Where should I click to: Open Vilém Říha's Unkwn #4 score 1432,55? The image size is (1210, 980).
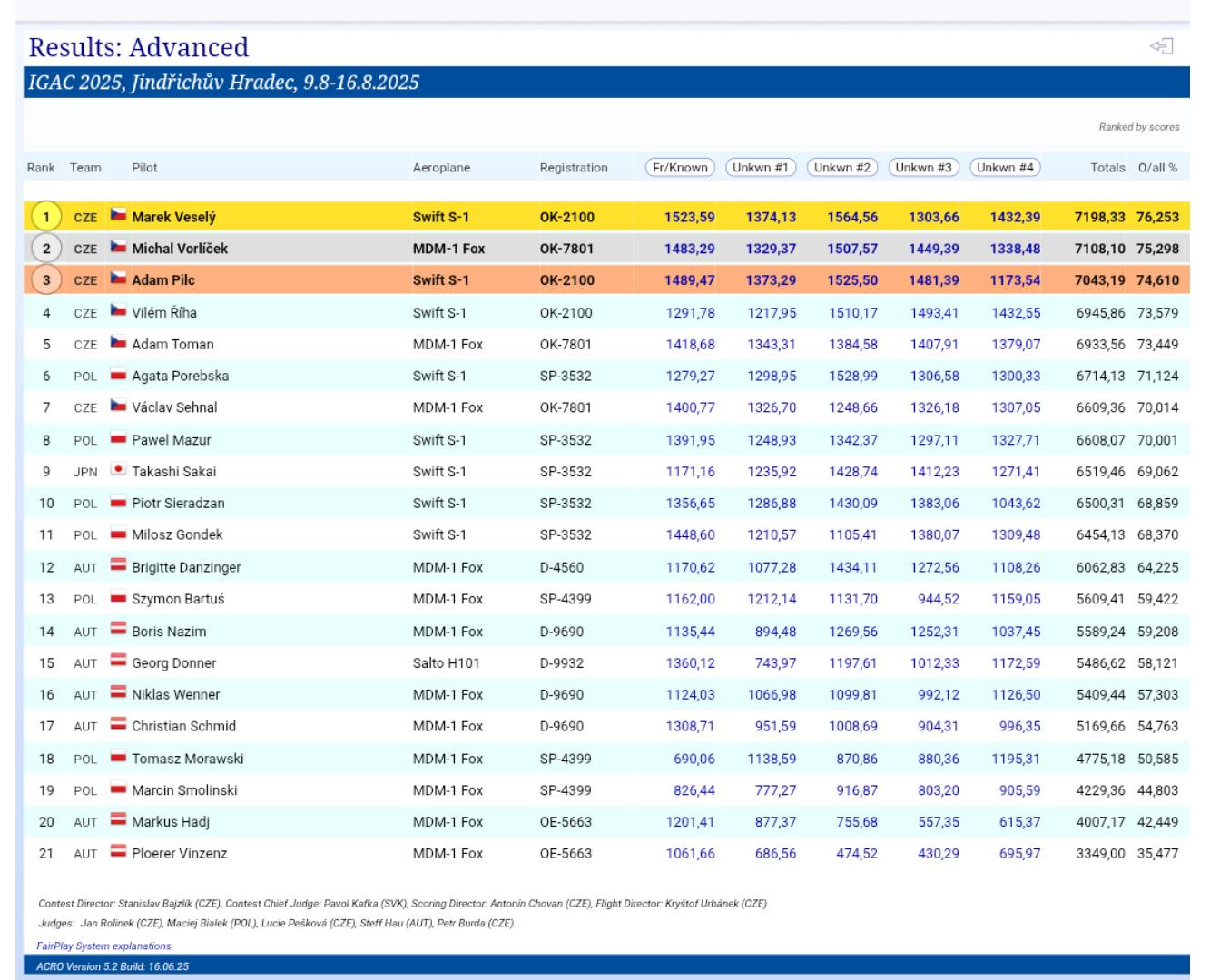pyautogui.click(x=1016, y=312)
